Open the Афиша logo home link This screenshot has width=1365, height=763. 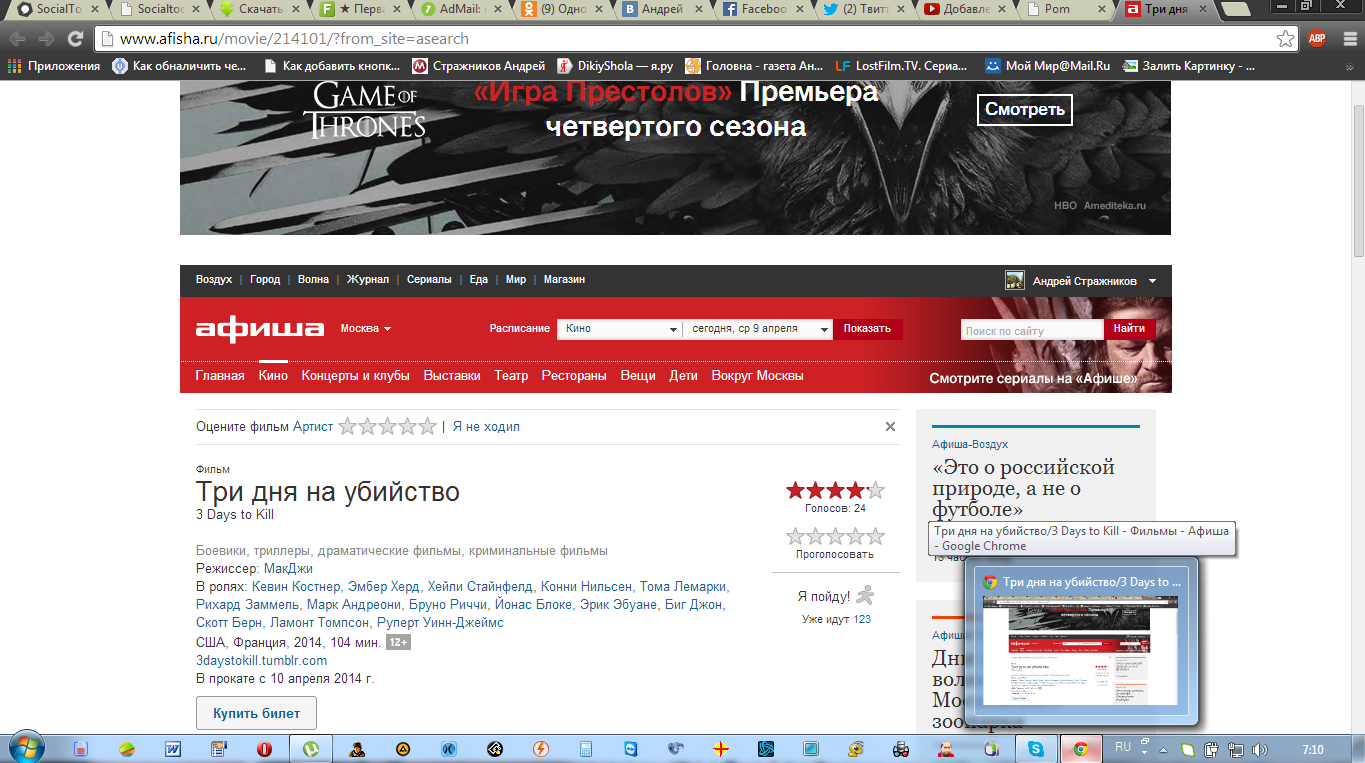pos(260,329)
